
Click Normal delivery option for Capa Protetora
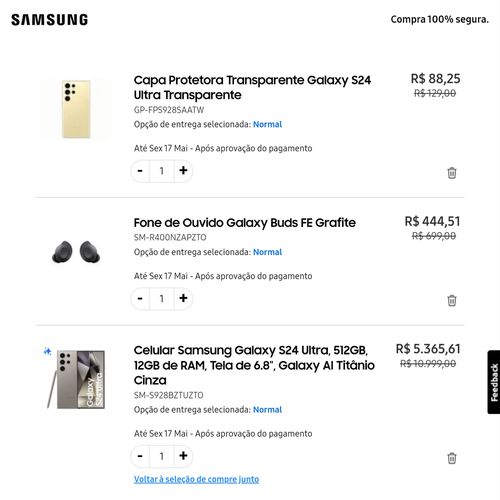[x=267, y=124]
